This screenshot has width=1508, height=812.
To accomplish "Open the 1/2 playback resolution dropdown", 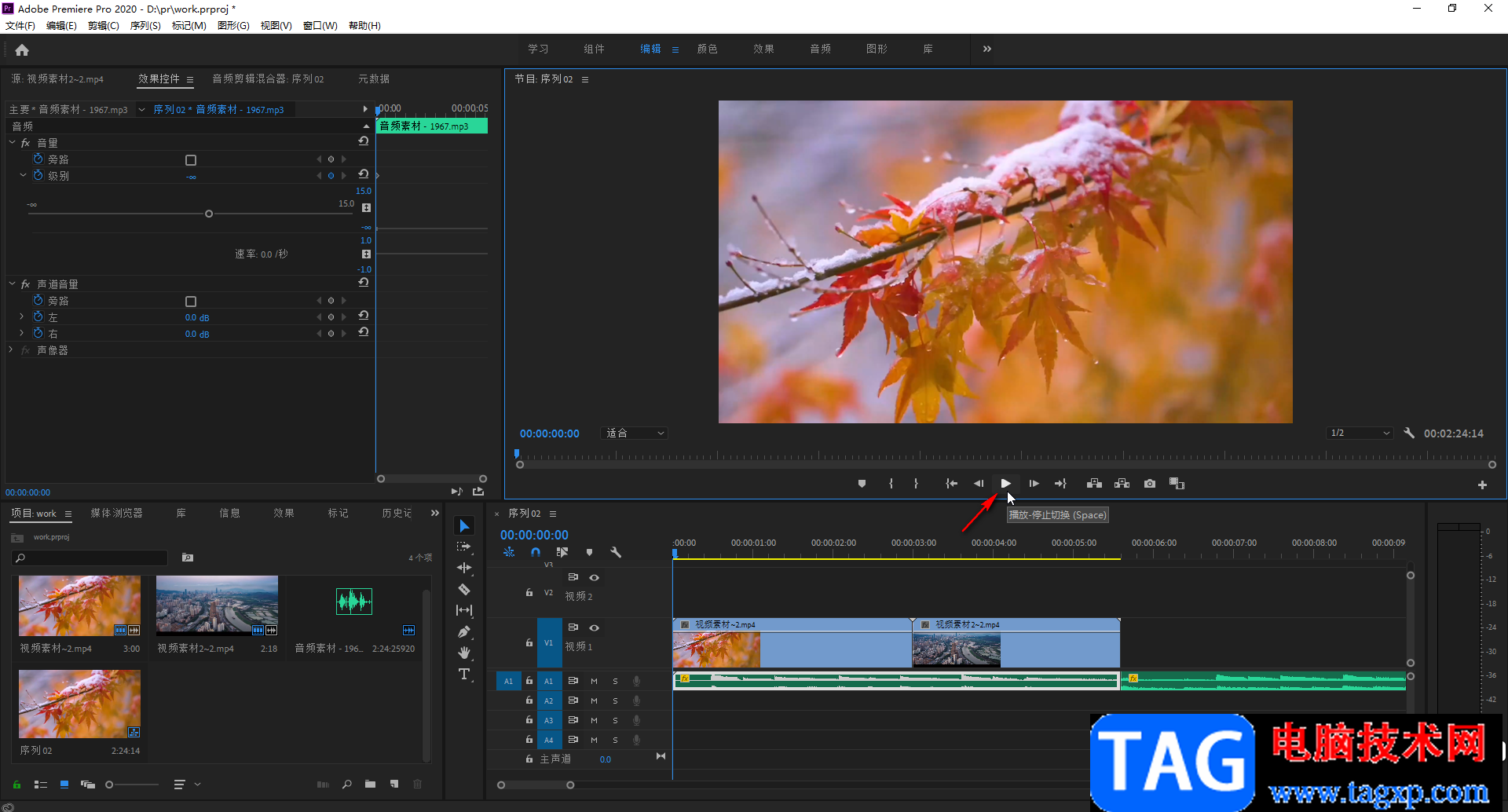I will click(x=1360, y=433).
